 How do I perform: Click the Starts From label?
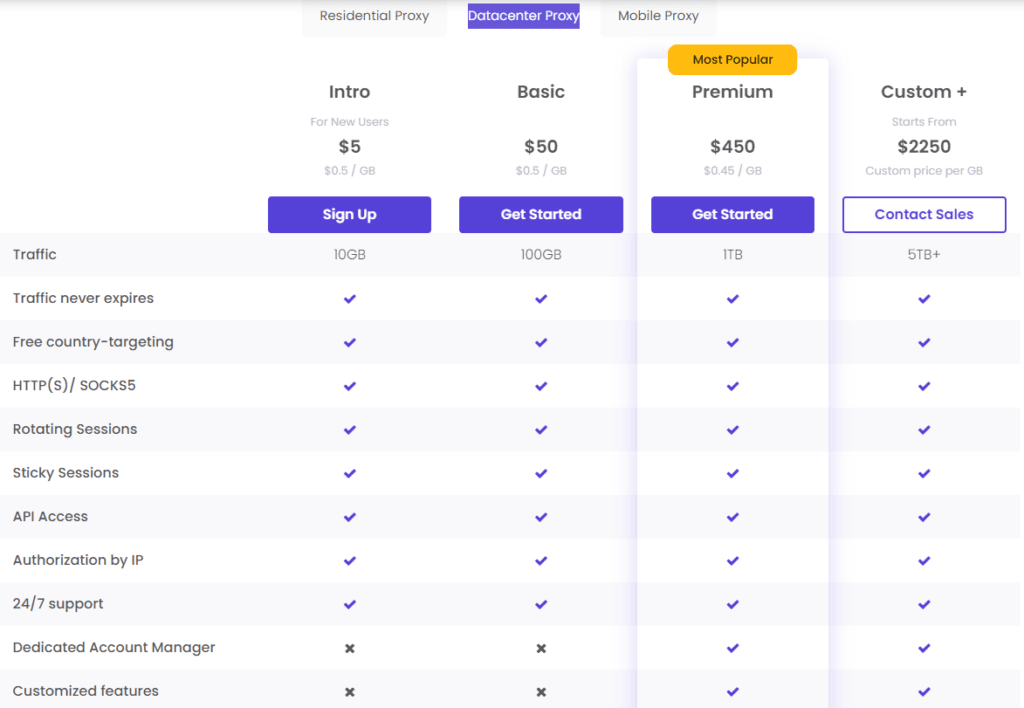924,121
